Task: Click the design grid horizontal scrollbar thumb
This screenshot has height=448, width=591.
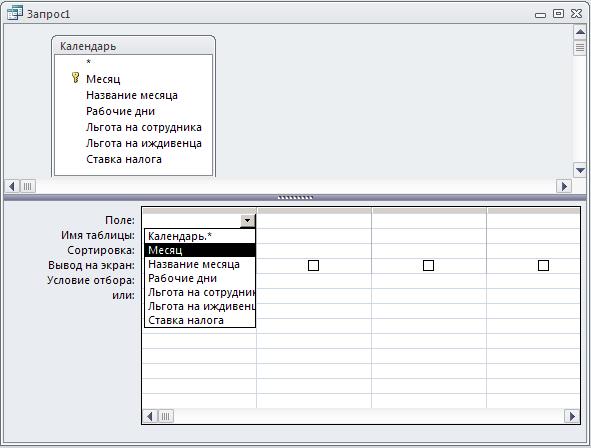Action: [x=165, y=416]
